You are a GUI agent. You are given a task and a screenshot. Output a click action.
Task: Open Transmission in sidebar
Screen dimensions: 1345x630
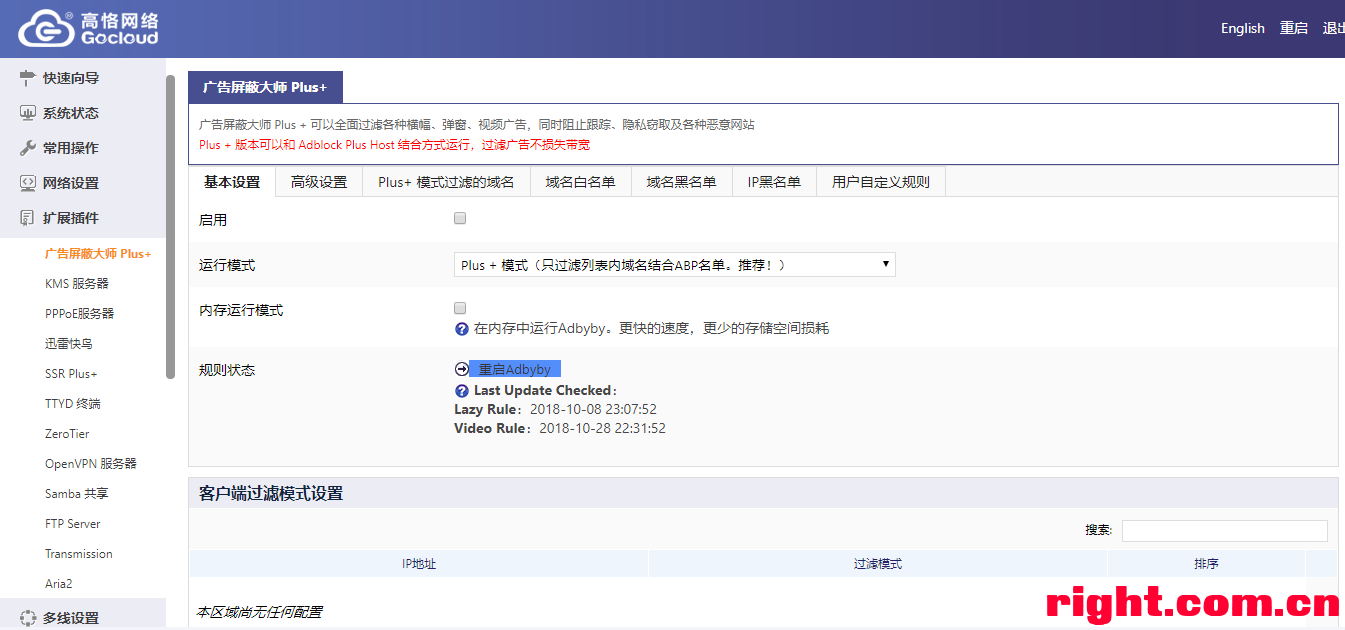click(x=79, y=554)
